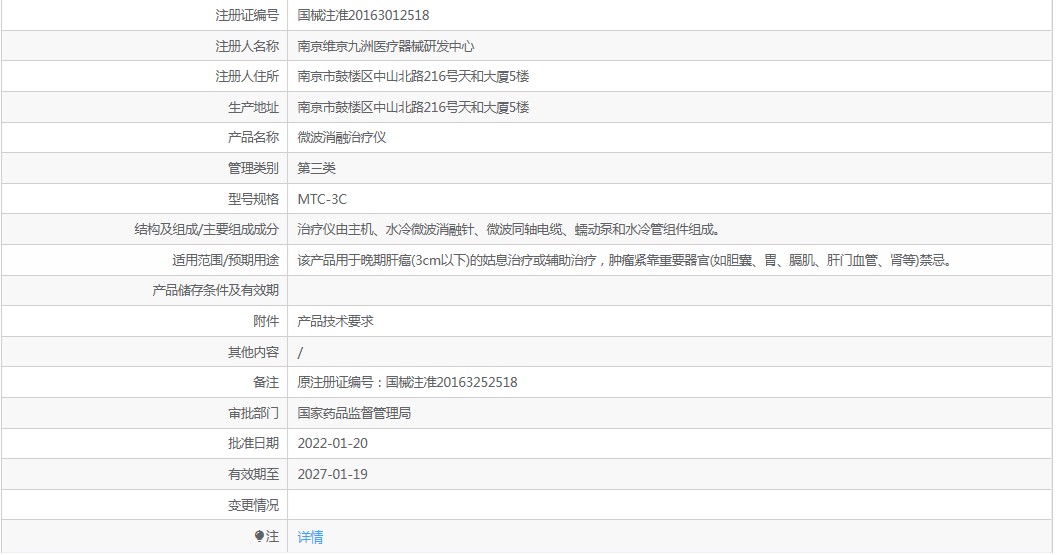Click the 其他内容 label
Screen dimensions: 1056x555
(x=253, y=352)
